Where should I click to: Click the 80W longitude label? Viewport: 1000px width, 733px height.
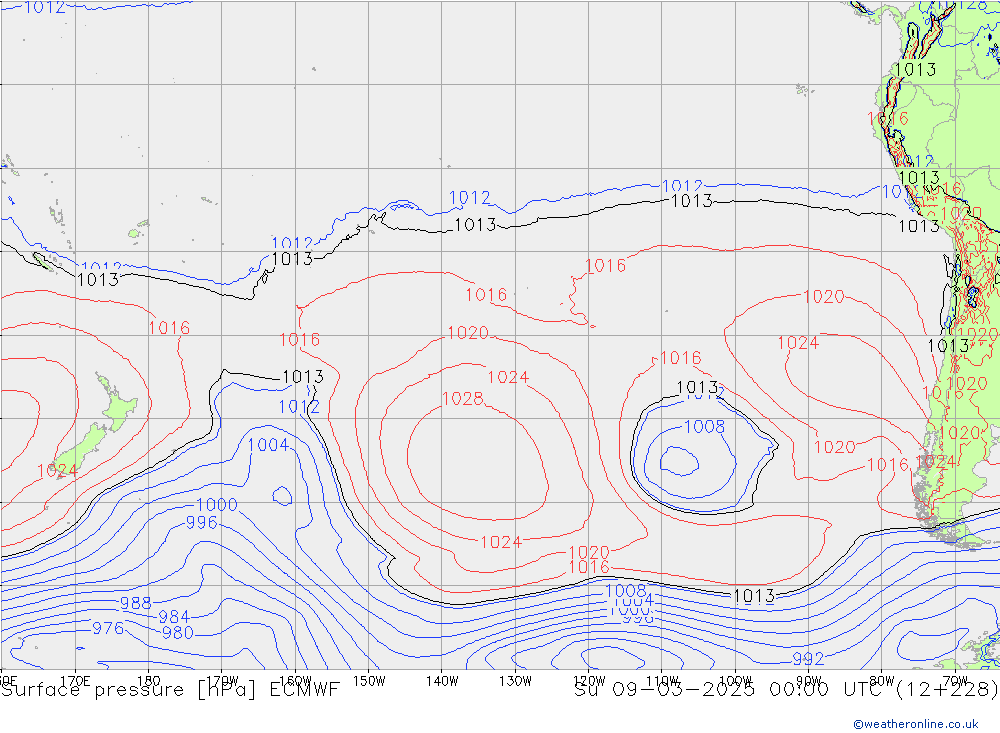[882, 681]
